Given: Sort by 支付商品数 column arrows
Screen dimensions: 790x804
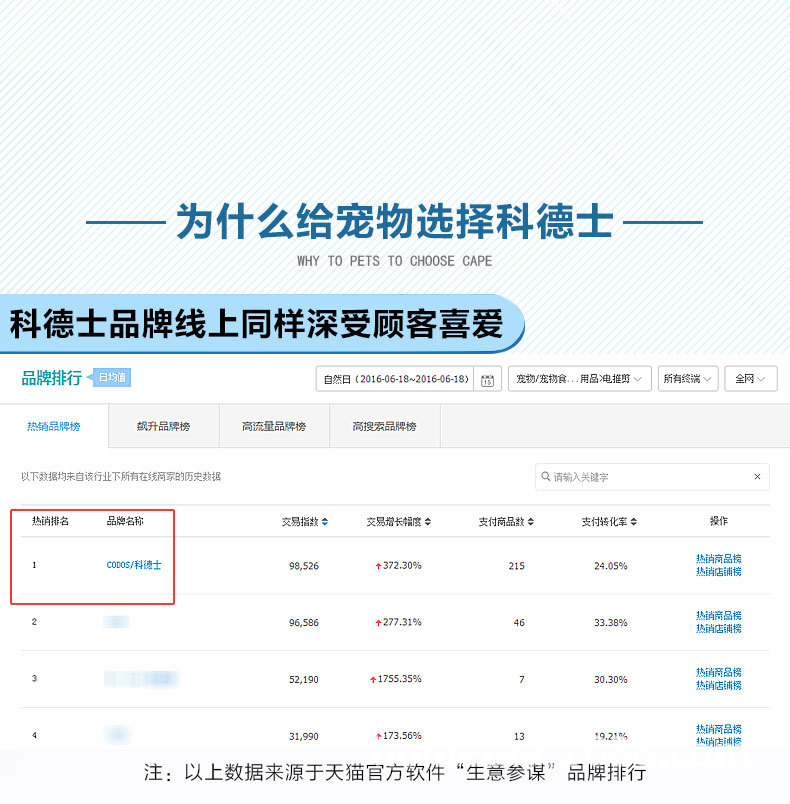Looking at the screenshot, I should (x=531, y=521).
